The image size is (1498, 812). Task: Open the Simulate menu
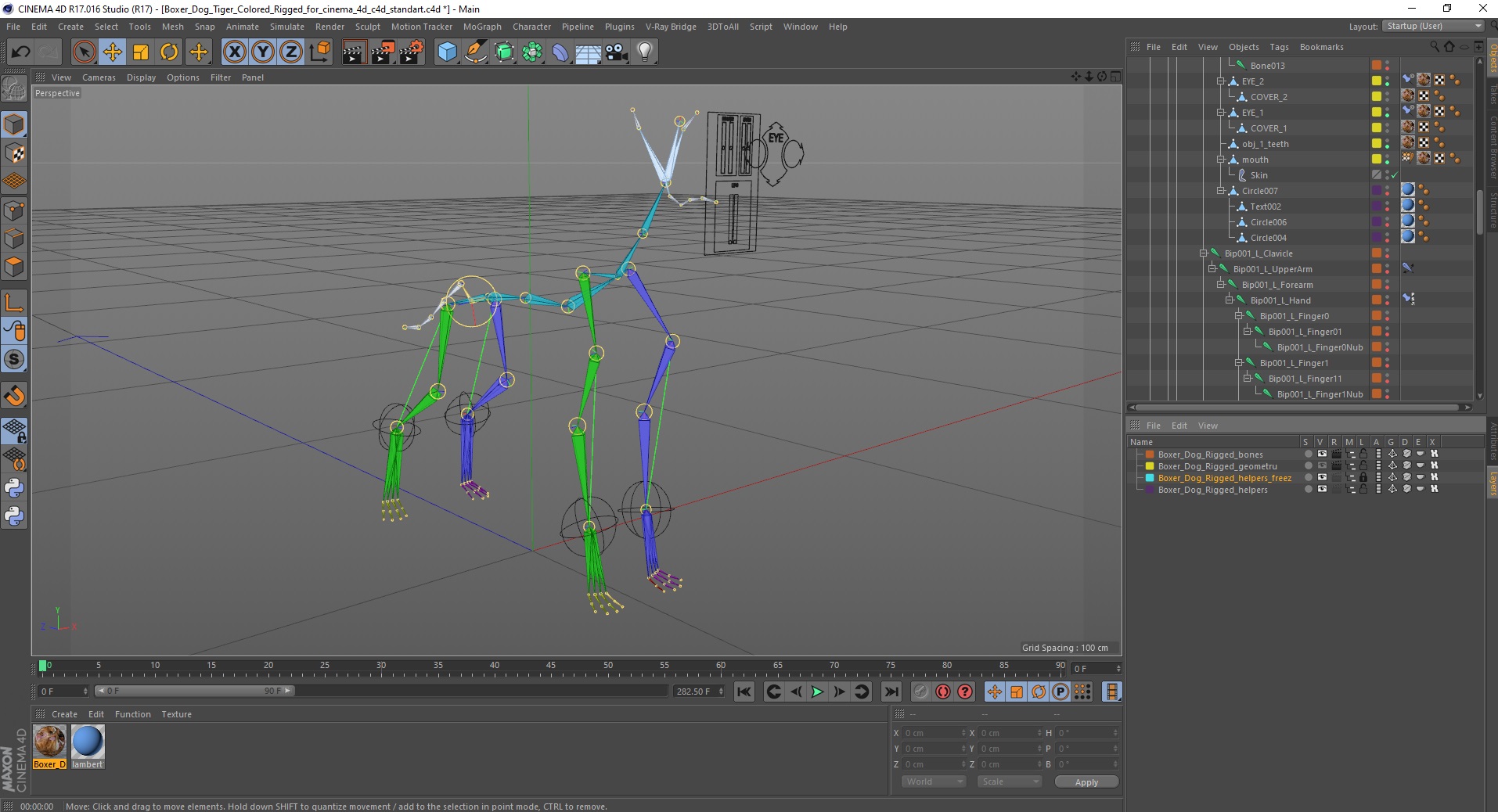click(x=287, y=27)
